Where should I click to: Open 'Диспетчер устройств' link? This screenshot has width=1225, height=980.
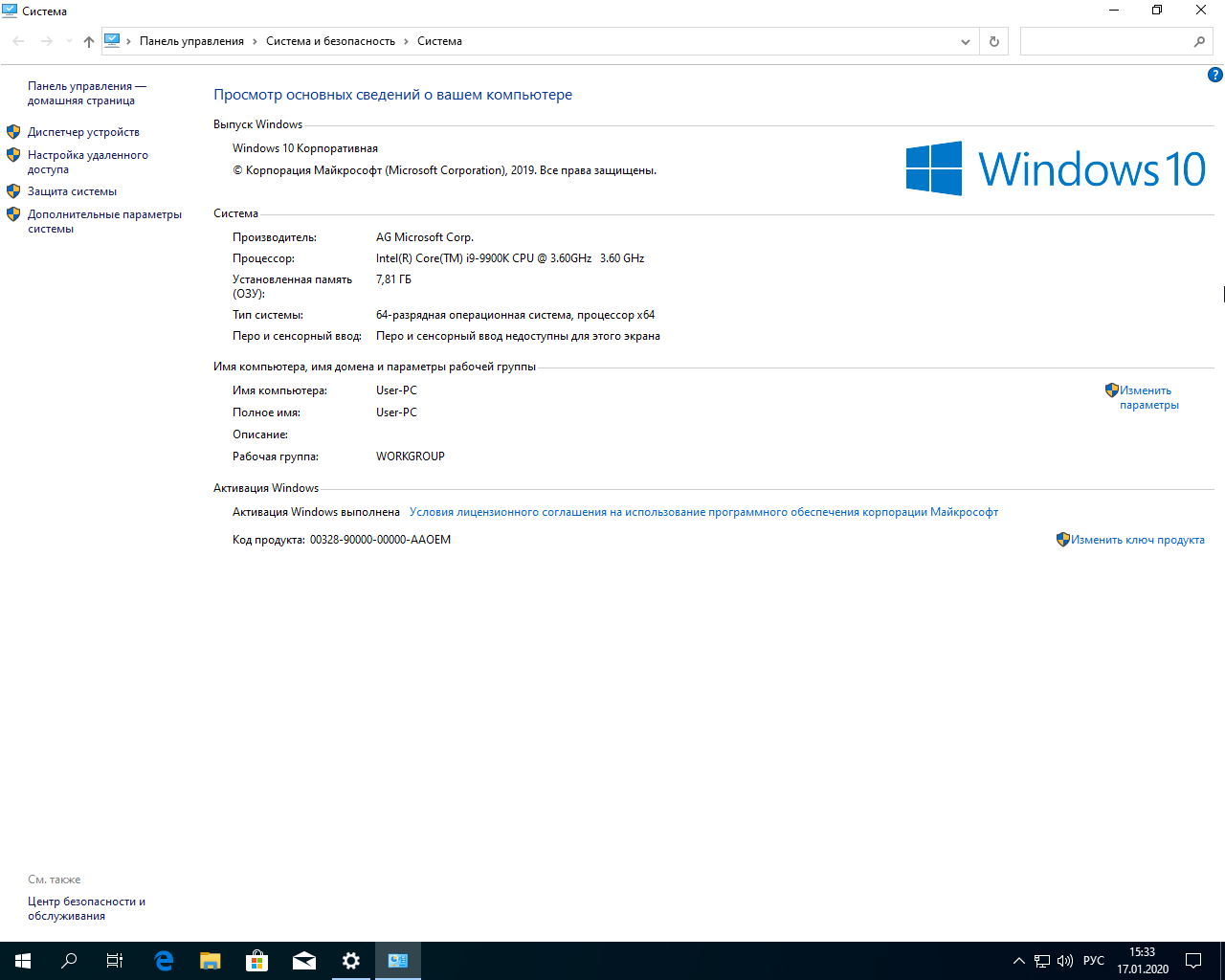pyautogui.click(x=83, y=132)
